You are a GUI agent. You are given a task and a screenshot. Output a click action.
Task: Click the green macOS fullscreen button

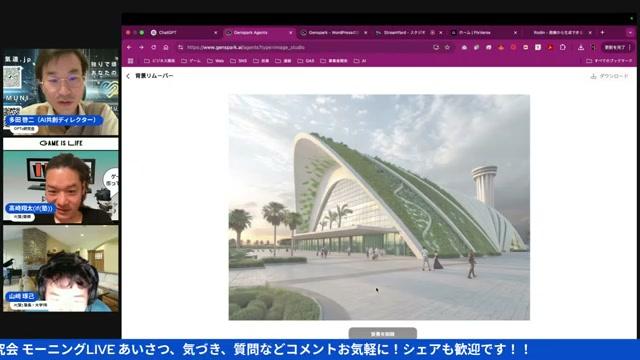(x=142, y=33)
